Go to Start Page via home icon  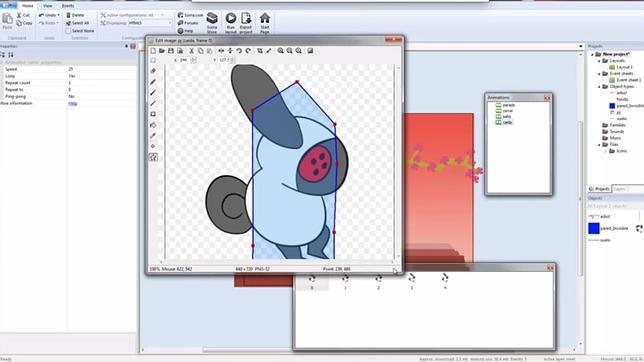(x=265, y=23)
